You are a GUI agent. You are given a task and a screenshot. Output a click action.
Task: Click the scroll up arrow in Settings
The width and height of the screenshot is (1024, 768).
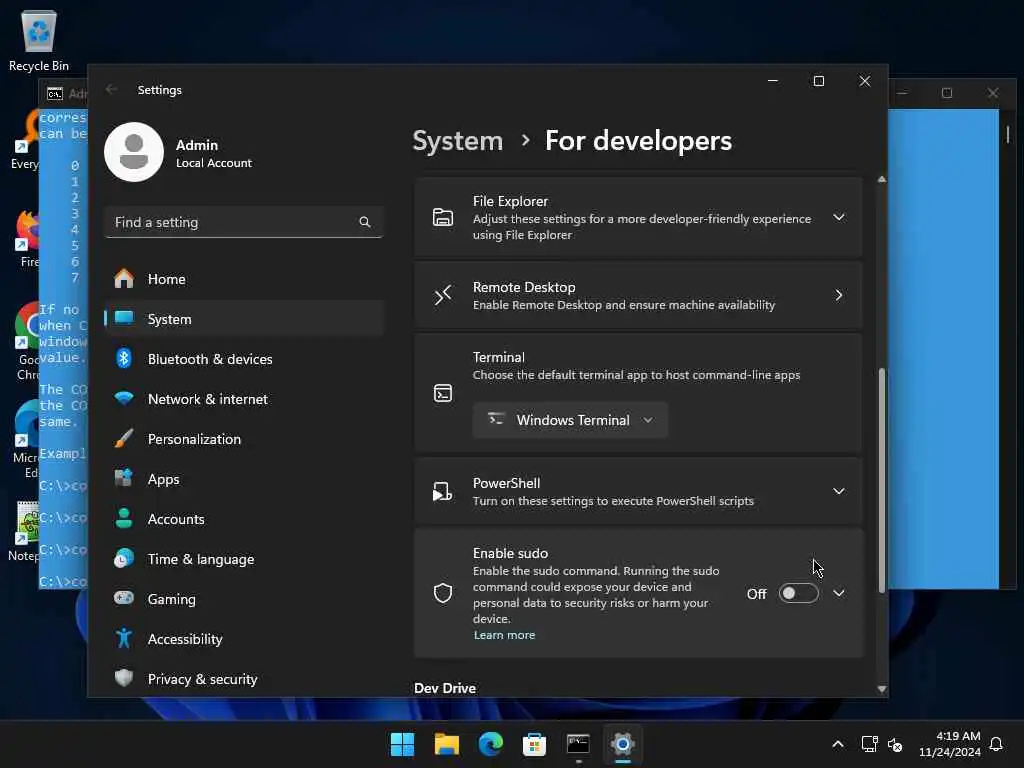[882, 179]
